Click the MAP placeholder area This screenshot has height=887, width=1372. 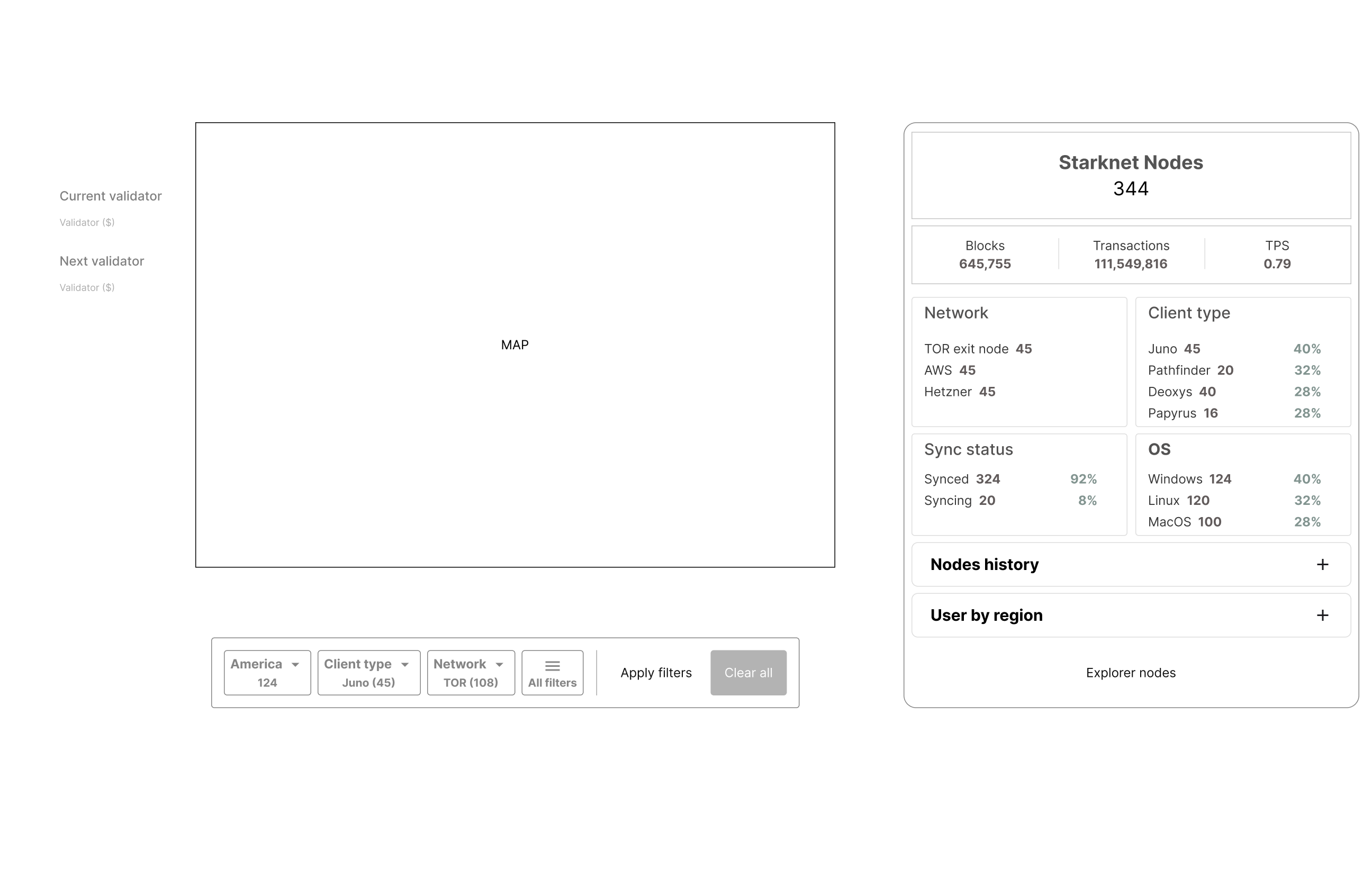click(x=515, y=345)
